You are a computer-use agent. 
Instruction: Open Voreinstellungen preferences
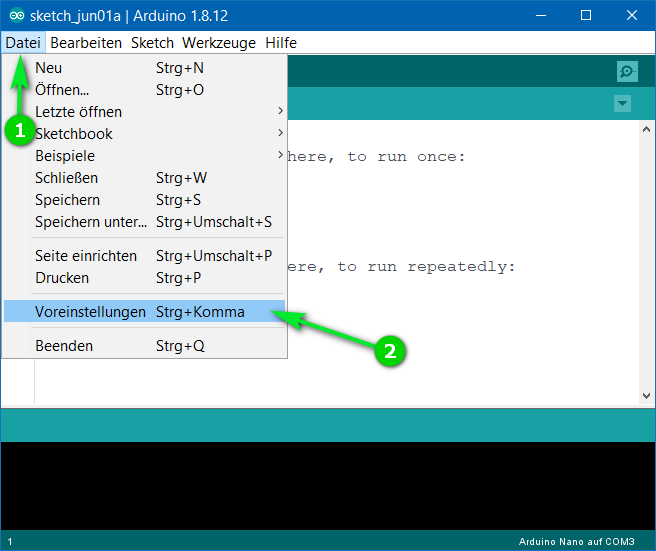[x=144, y=312]
